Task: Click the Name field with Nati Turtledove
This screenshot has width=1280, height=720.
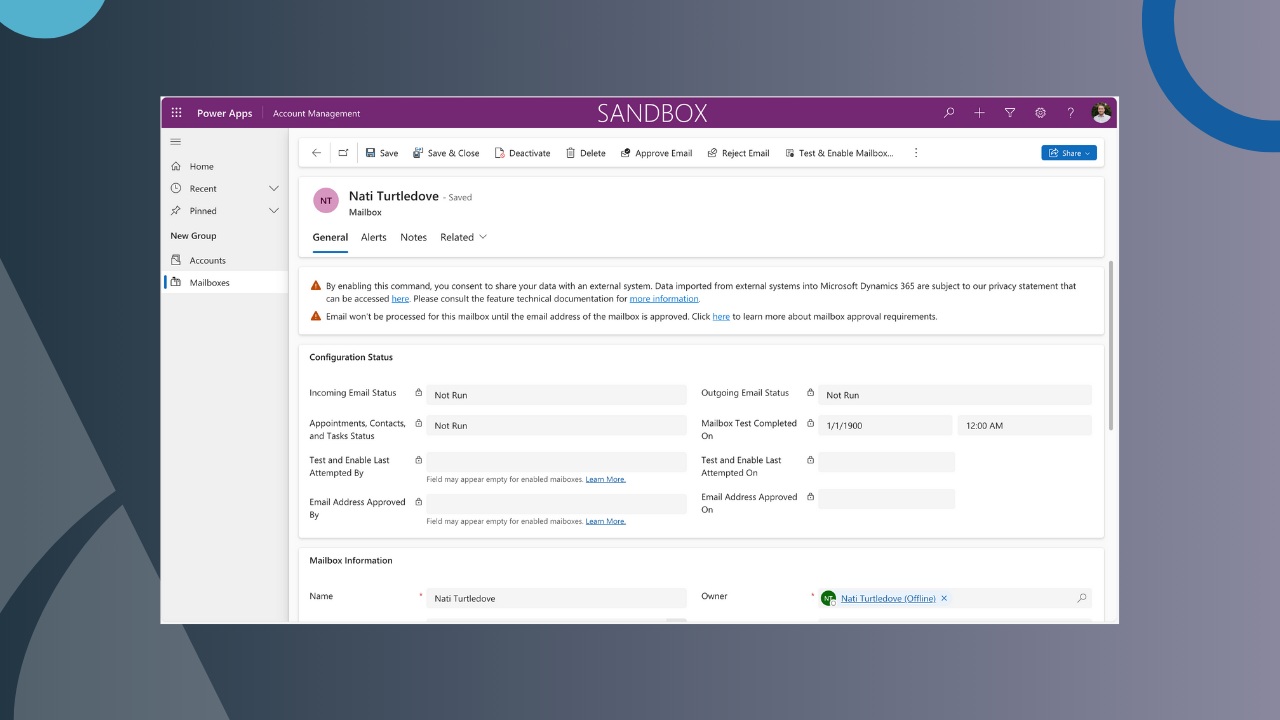Action: [556, 598]
